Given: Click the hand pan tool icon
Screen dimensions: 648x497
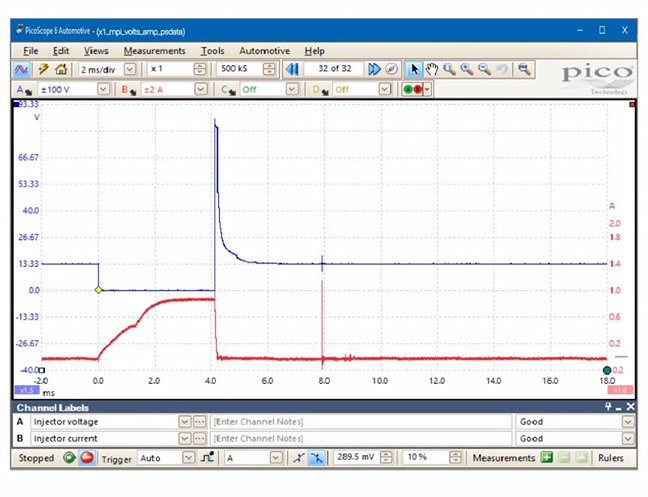Looking at the screenshot, I should 432,69.
